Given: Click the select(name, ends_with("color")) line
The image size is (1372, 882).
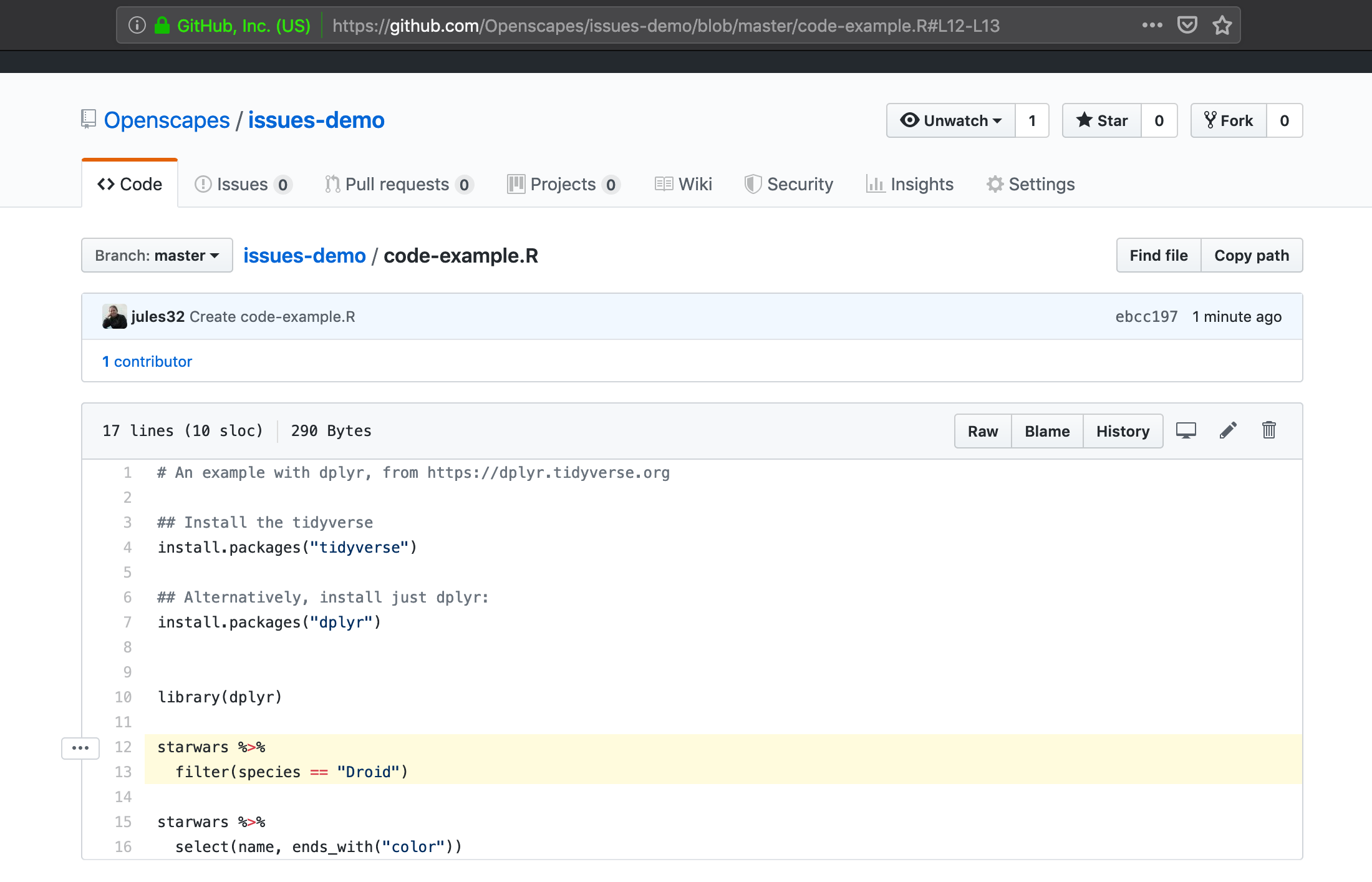Looking at the screenshot, I should [x=319, y=847].
